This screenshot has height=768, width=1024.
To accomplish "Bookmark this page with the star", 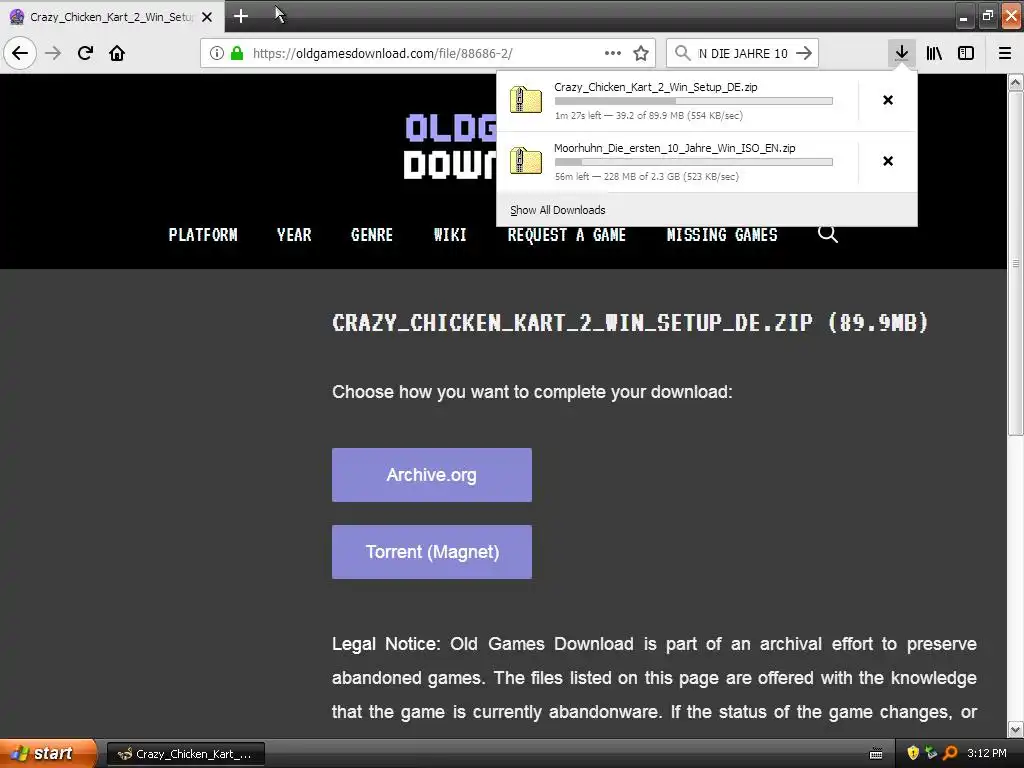I will click(x=641, y=53).
